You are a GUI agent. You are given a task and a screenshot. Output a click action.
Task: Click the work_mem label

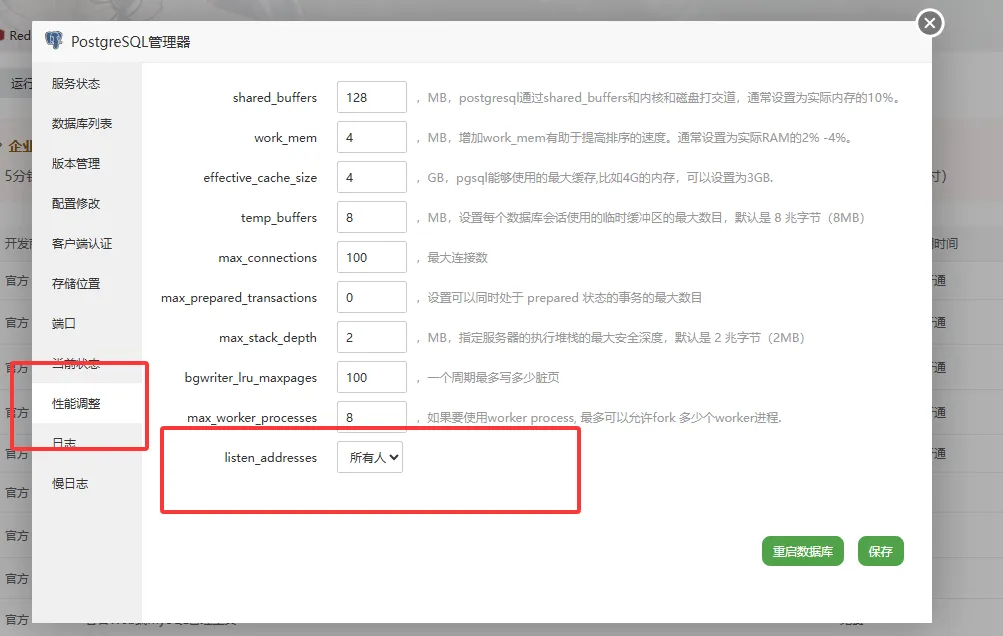[x=285, y=138]
